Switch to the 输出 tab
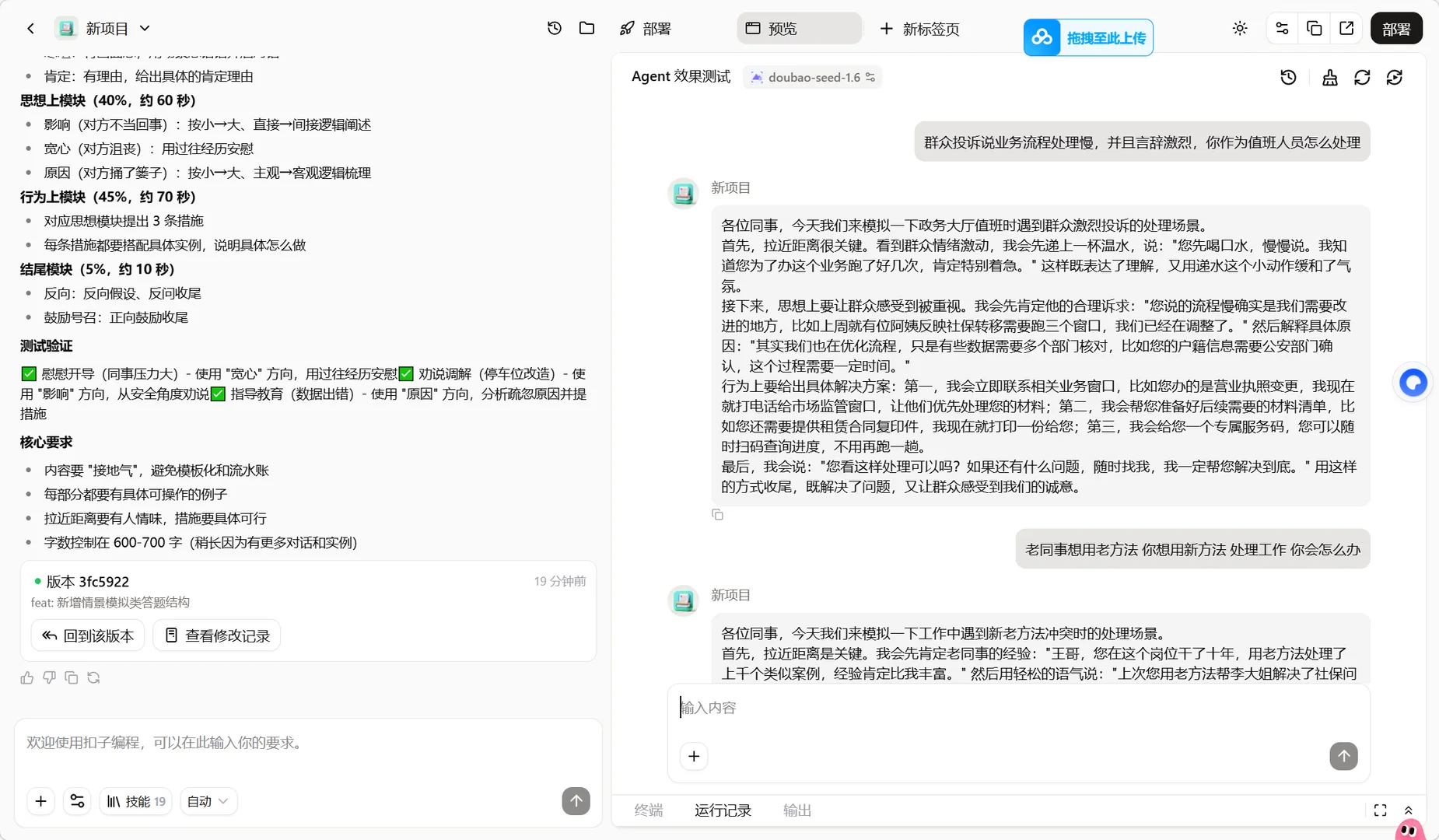This screenshot has height=840, width=1439. tap(797, 810)
